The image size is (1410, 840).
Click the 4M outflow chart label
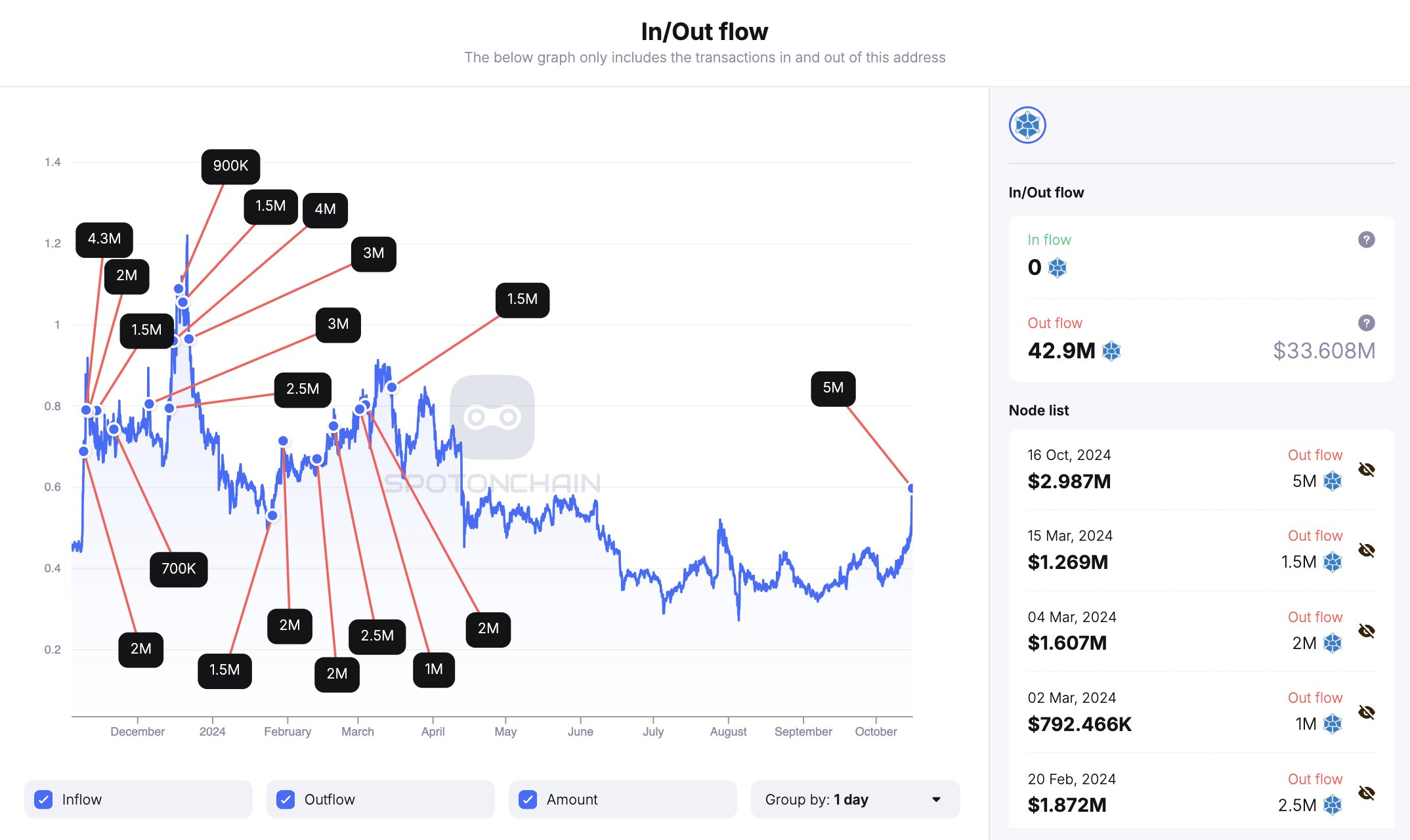(325, 209)
